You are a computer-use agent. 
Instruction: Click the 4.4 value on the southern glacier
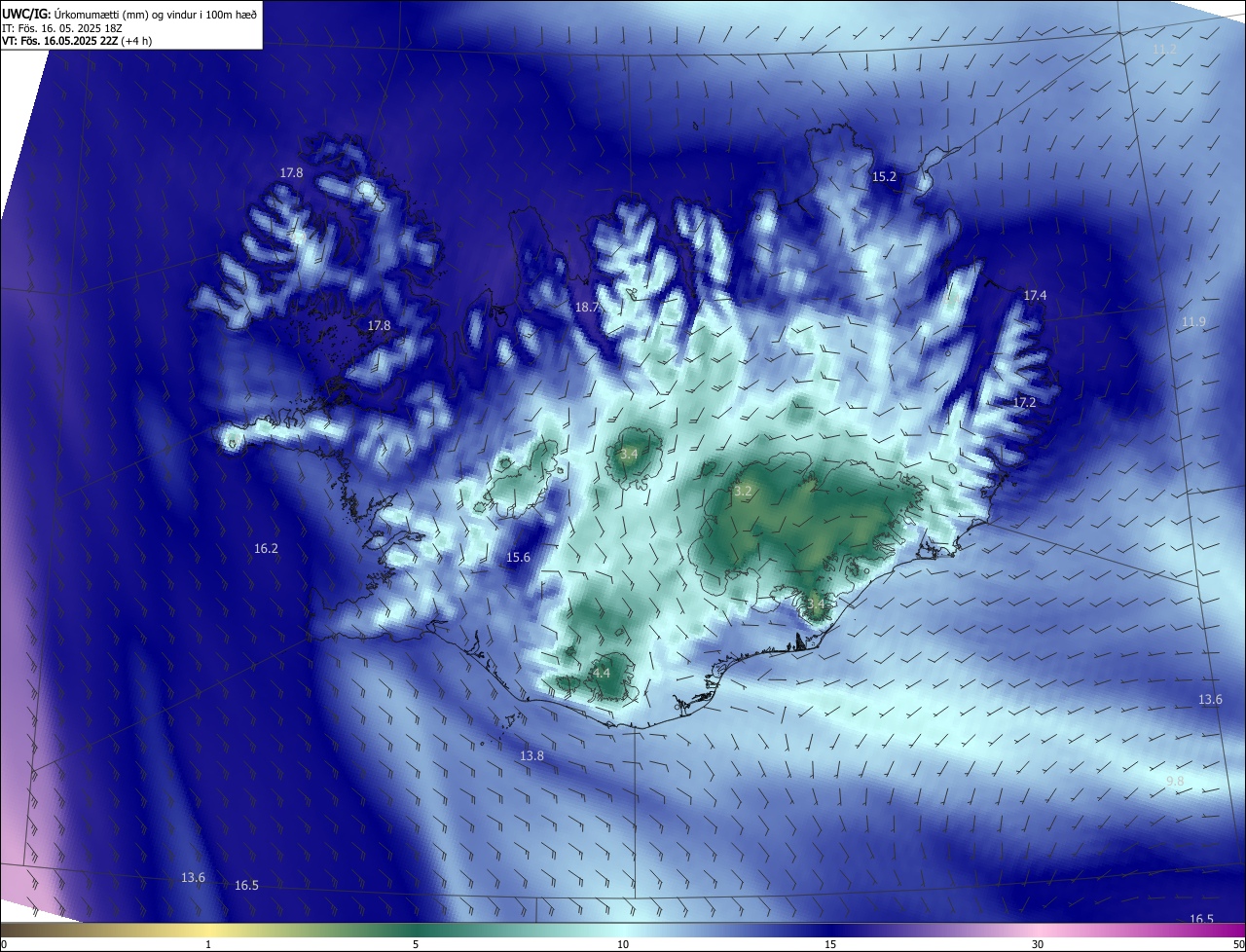coord(602,673)
